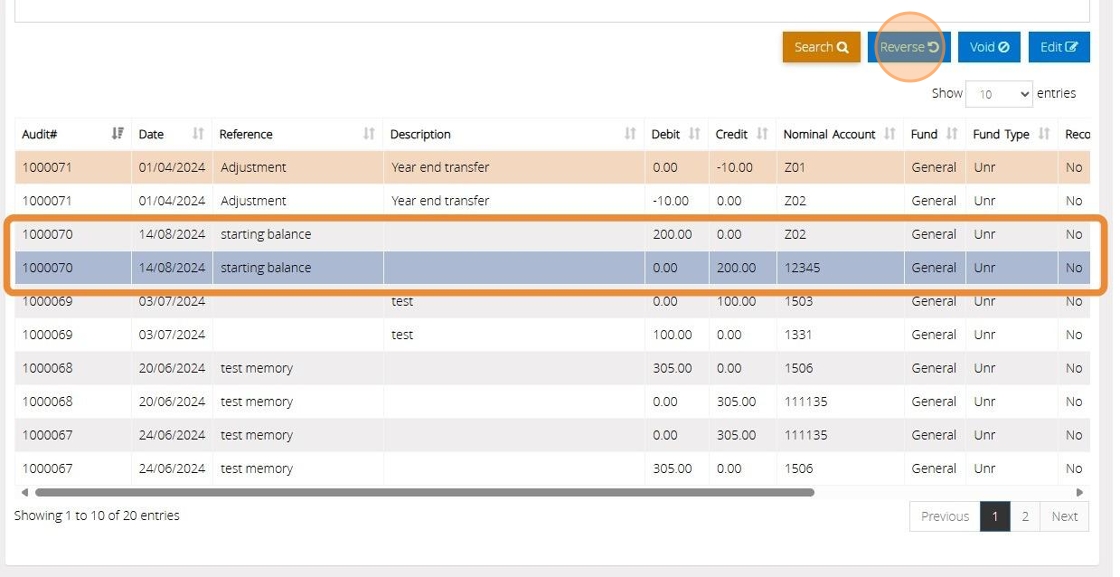Select 1000069 row with nominal account 1331
1120x577 pixels.
552,334
